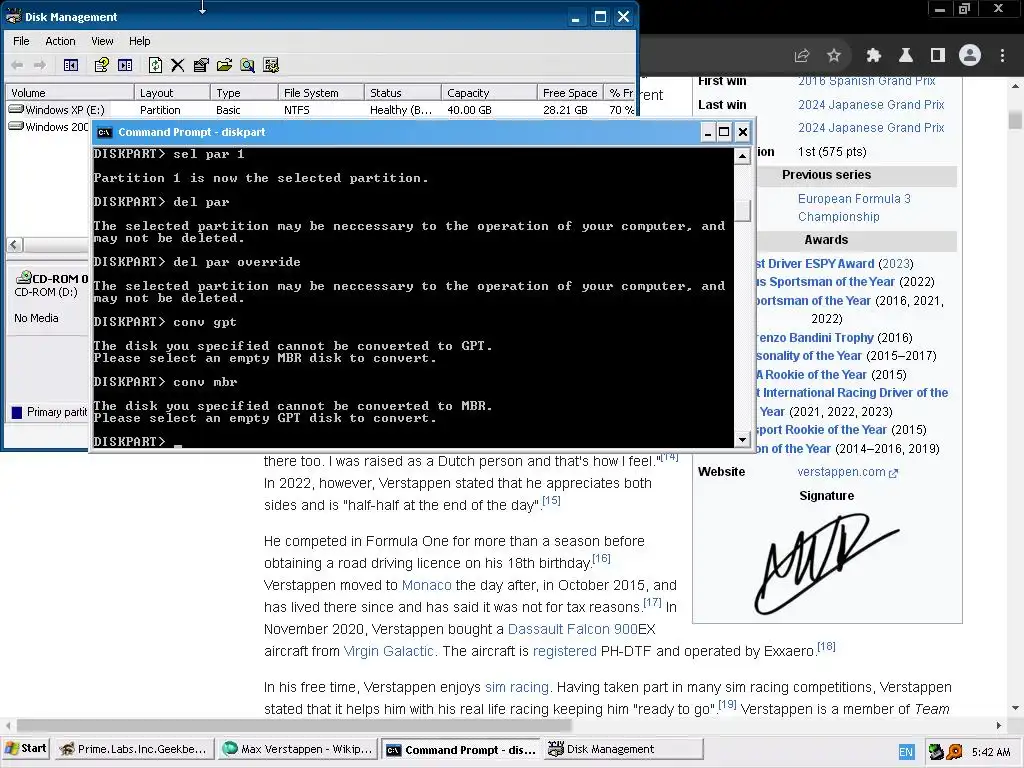Click the Explore magnifier icon in toolbar
Screen dimensions: 1024x768
tap(247, 65)
